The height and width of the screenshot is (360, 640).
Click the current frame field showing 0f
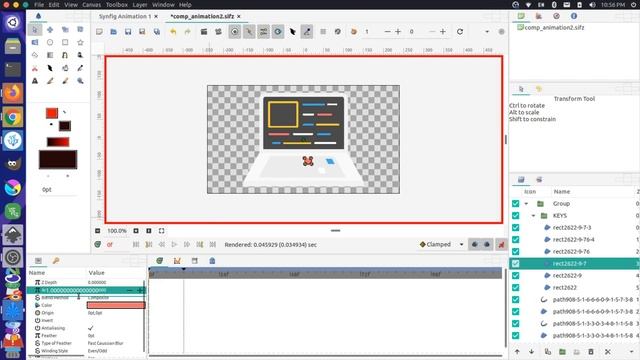coord(116,244)
